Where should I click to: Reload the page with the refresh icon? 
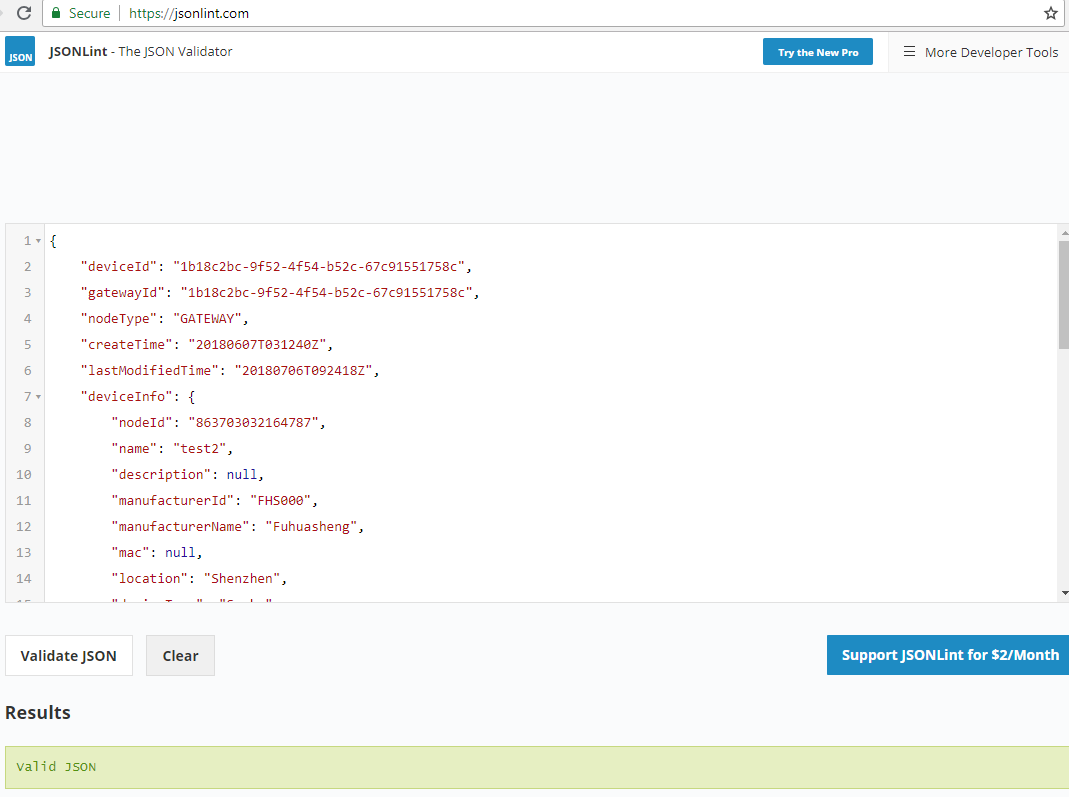coord(24,13)
